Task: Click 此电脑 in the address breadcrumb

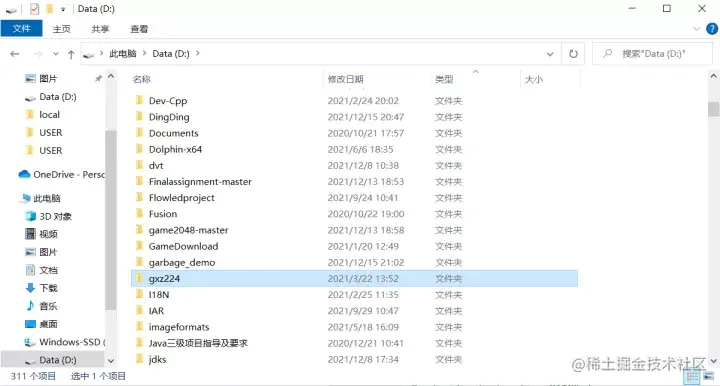Action: click(123, 54)
